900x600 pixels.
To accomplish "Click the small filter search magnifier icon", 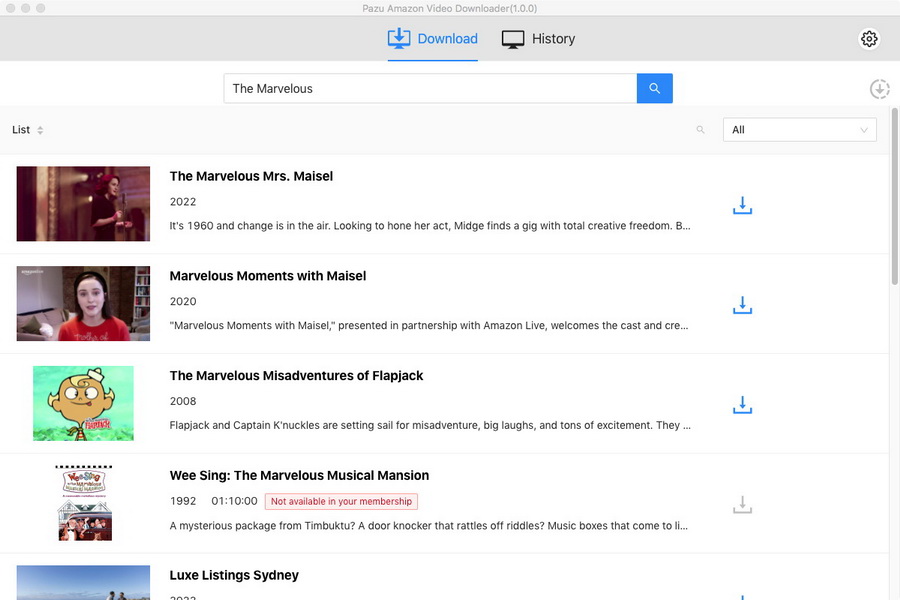I will 700,130.
